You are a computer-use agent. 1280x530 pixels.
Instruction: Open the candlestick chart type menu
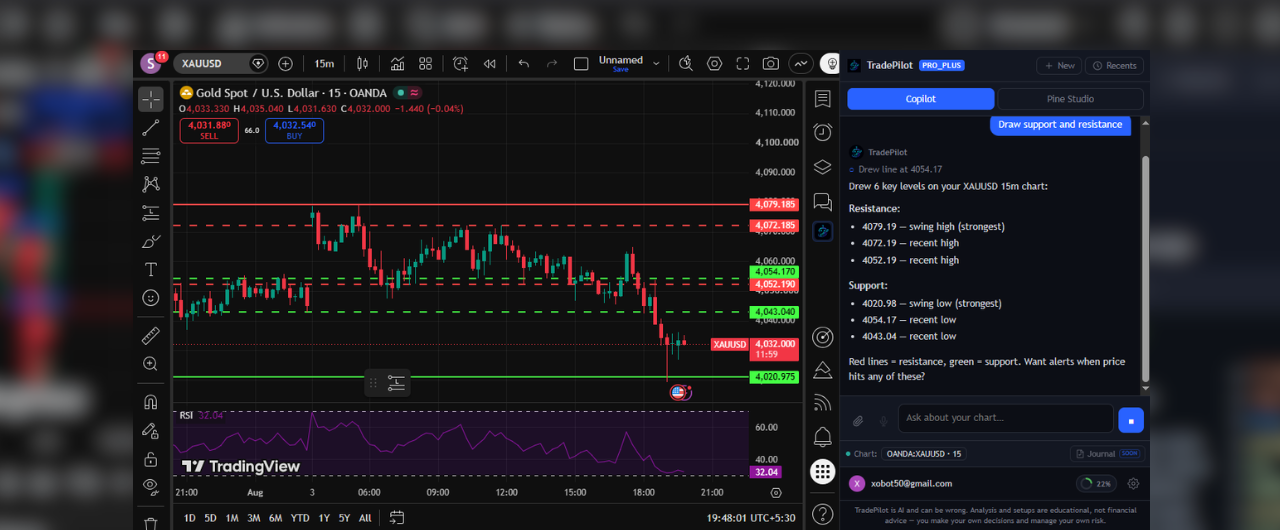pyautogui.click(x=362, y=63)
